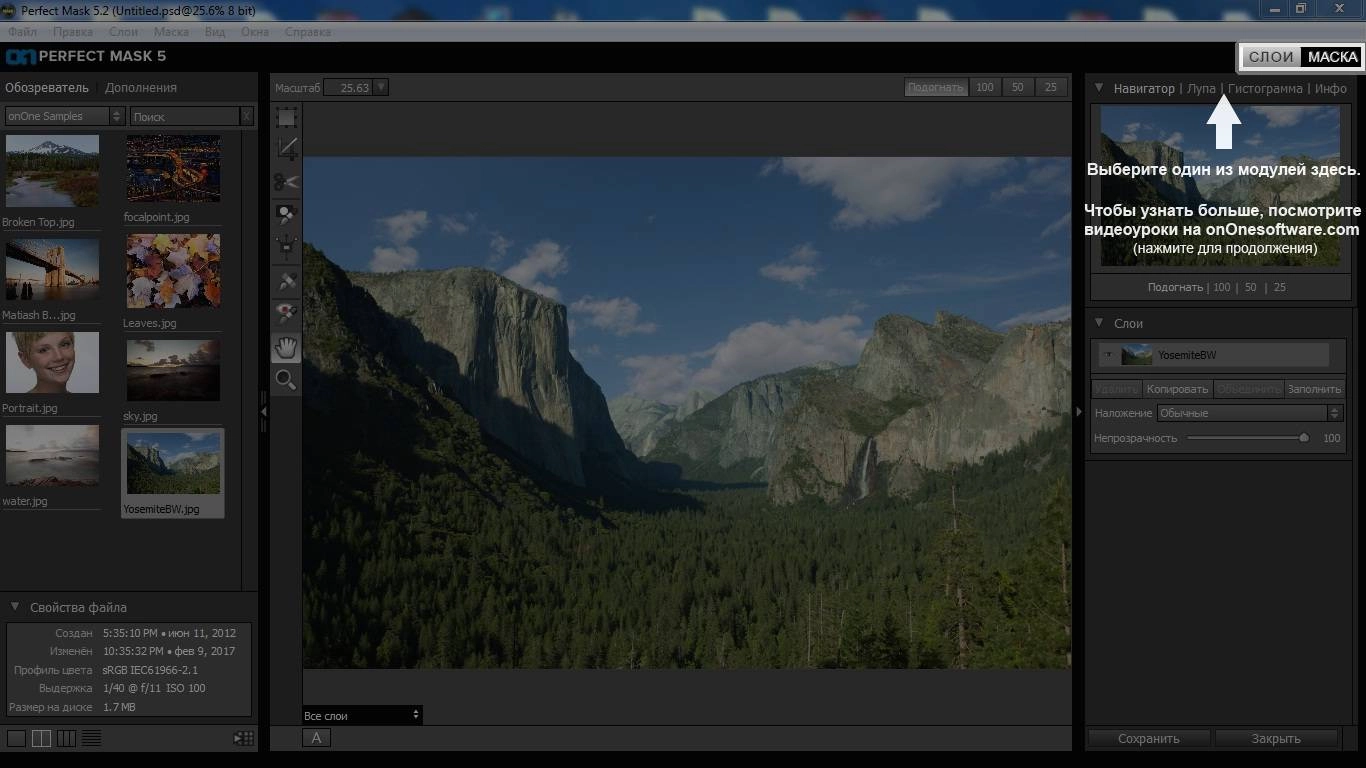This screenshot has height=768, width=1366.
Task: Click Подогнать under the navigator preview
Action: click(x=1175, y=287)
